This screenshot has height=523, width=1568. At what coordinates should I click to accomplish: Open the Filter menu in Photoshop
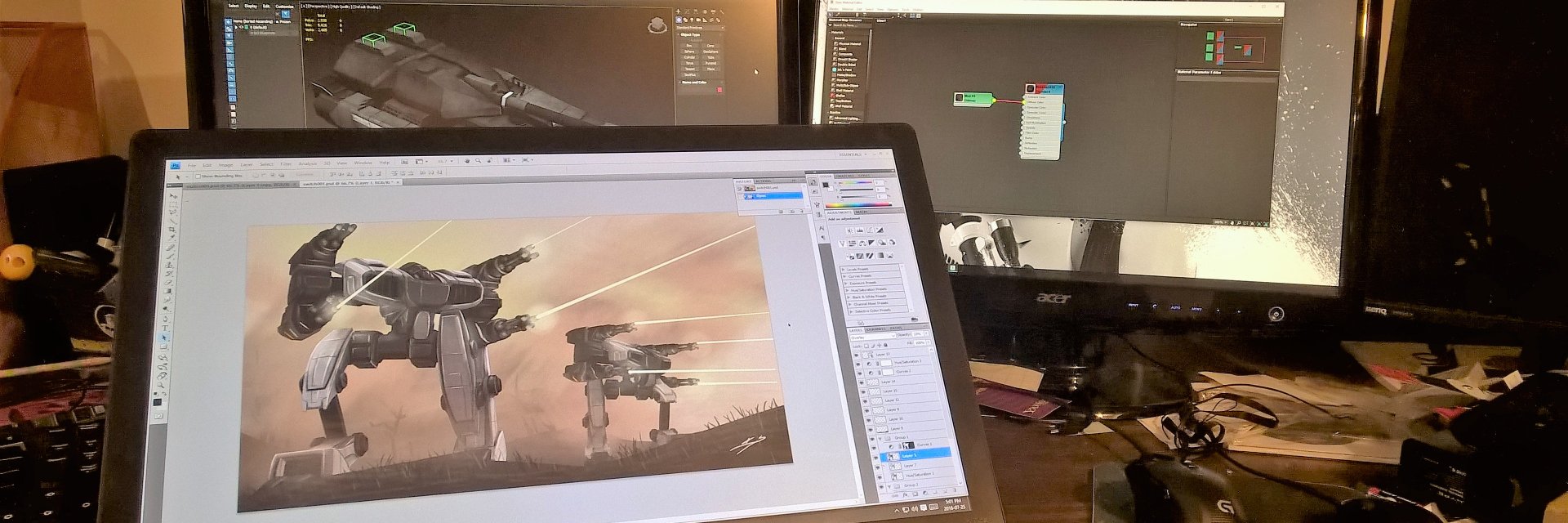(x=286, y=164)
